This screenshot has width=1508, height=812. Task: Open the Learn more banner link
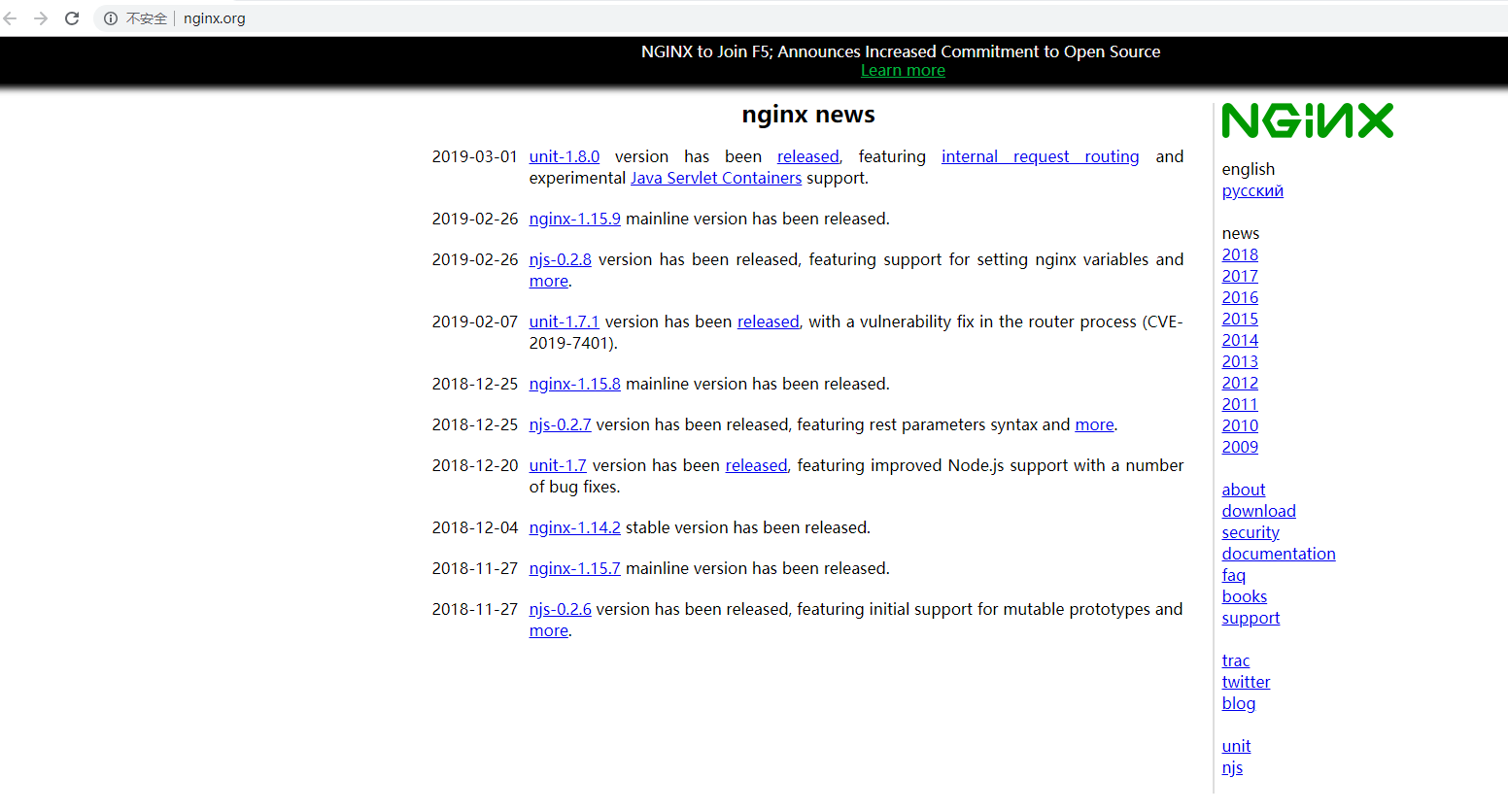903,71
